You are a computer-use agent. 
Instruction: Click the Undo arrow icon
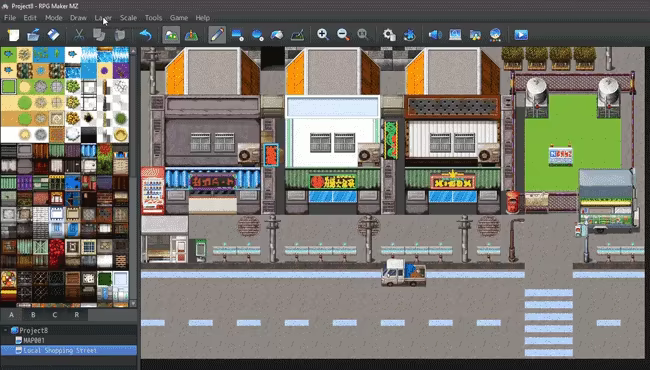pyautogui.click(x=146, y=35)
